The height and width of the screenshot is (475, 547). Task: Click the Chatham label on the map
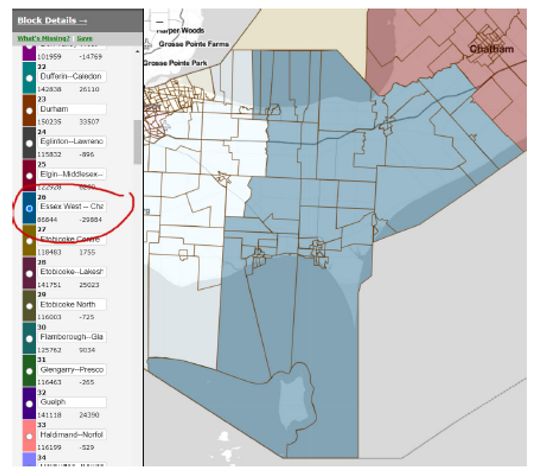coord(492,49)
